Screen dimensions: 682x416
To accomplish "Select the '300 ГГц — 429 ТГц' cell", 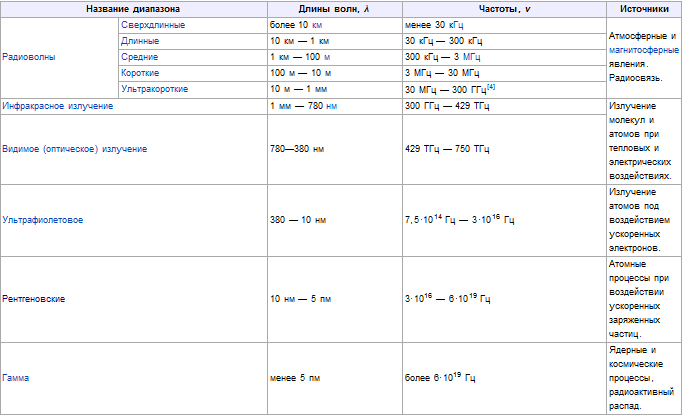I will point(504,106).
